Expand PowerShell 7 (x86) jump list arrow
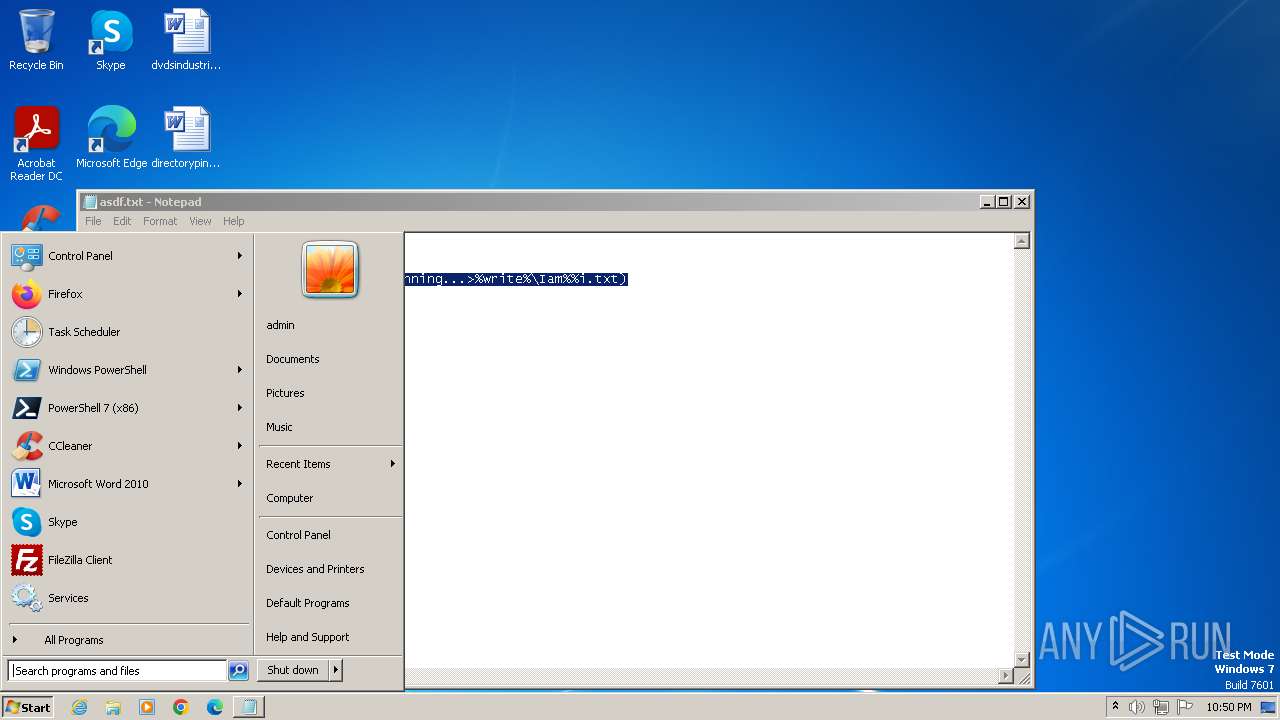 click(x=240, y=408)
